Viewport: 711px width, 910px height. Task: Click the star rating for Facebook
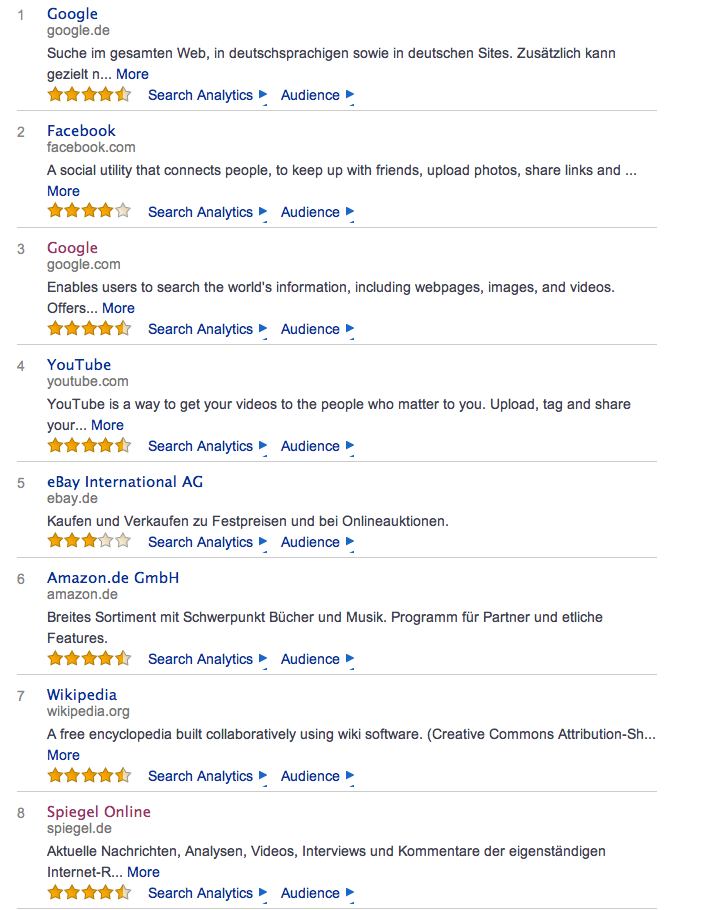coord(89,212)
